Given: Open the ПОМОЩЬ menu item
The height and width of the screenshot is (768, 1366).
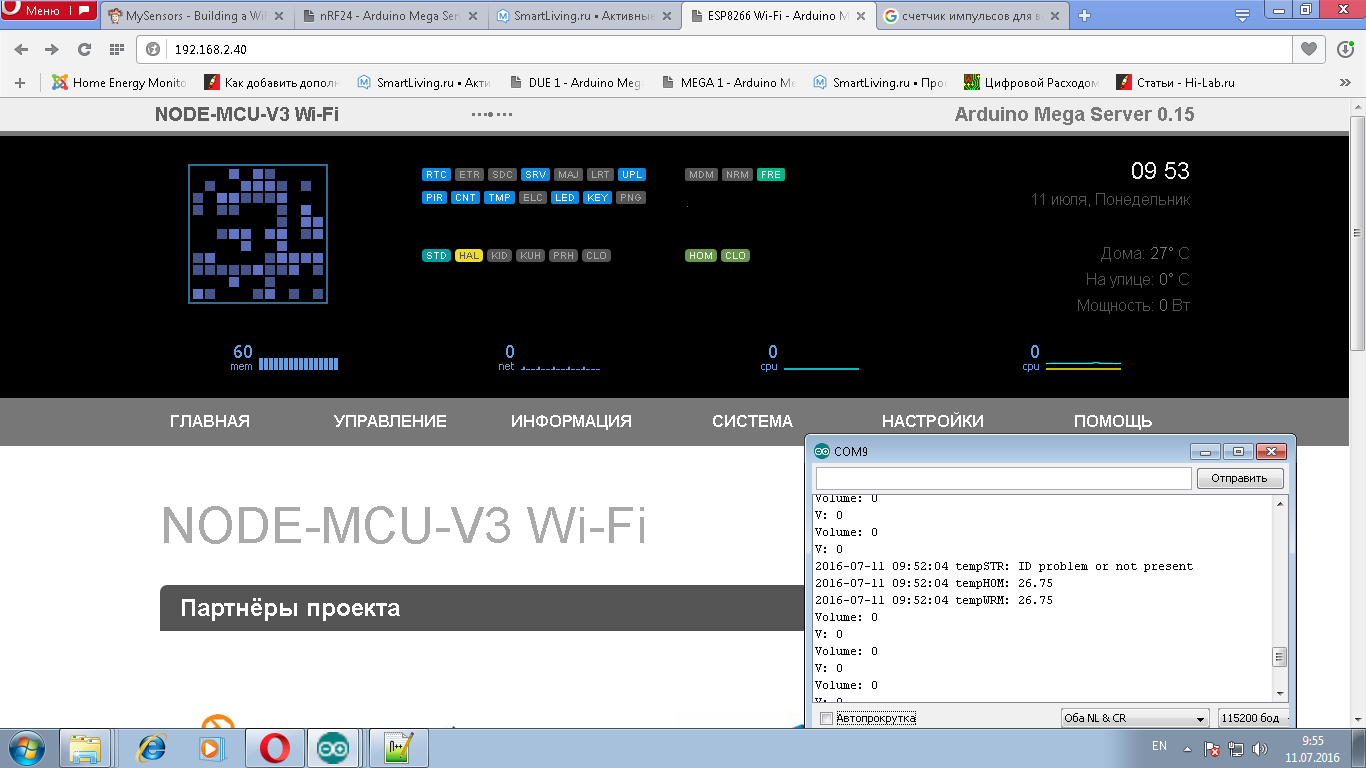Looking at the screenshot, I should pos(1113,422).
